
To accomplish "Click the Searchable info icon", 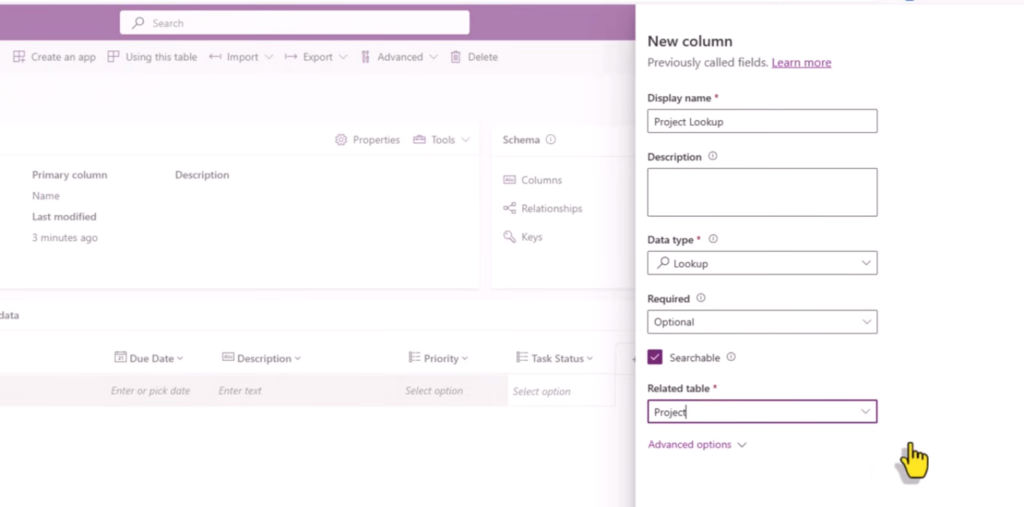I will pos(731,357).
